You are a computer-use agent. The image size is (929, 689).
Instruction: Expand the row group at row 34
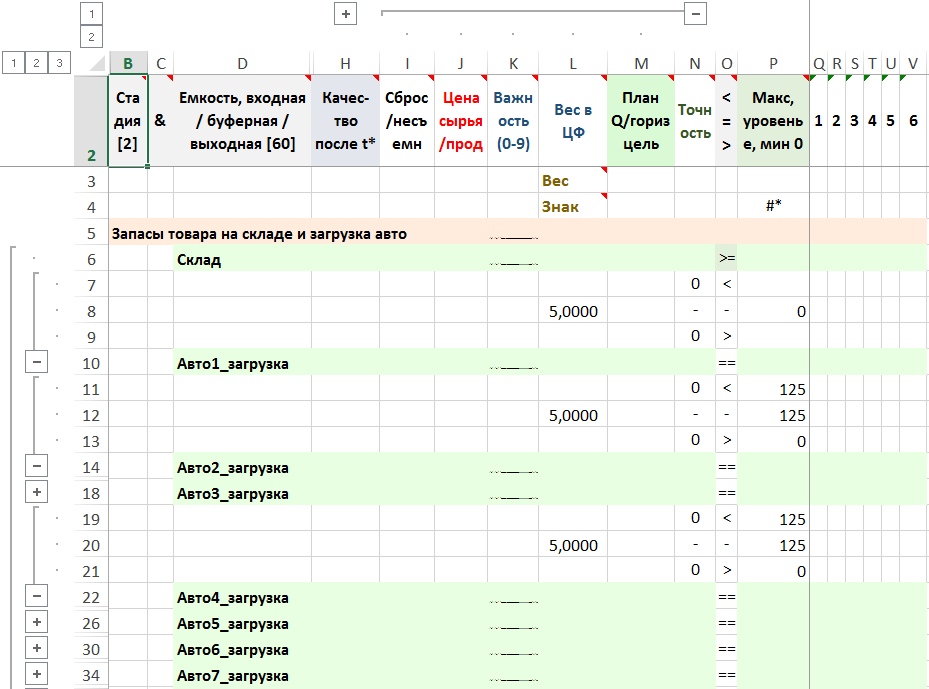pos(37,675)
